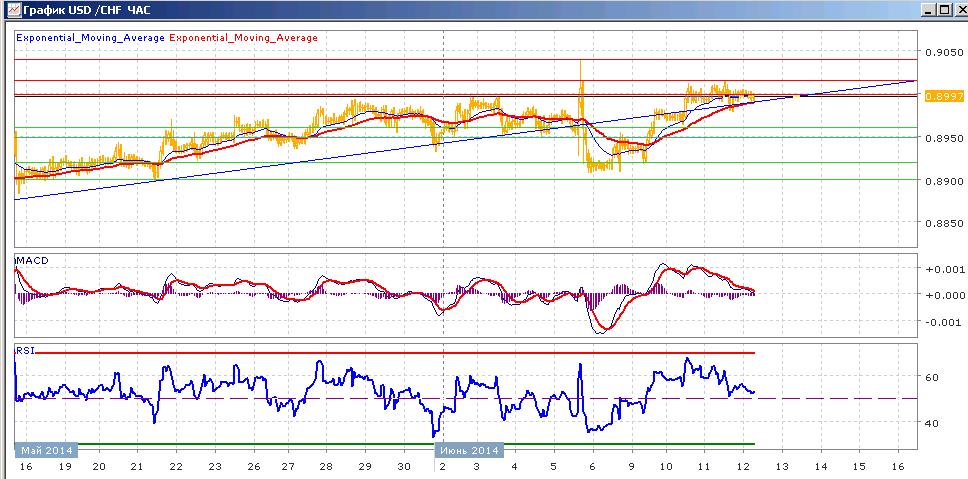Click the 0.8900 price axis label

point(943,181)
